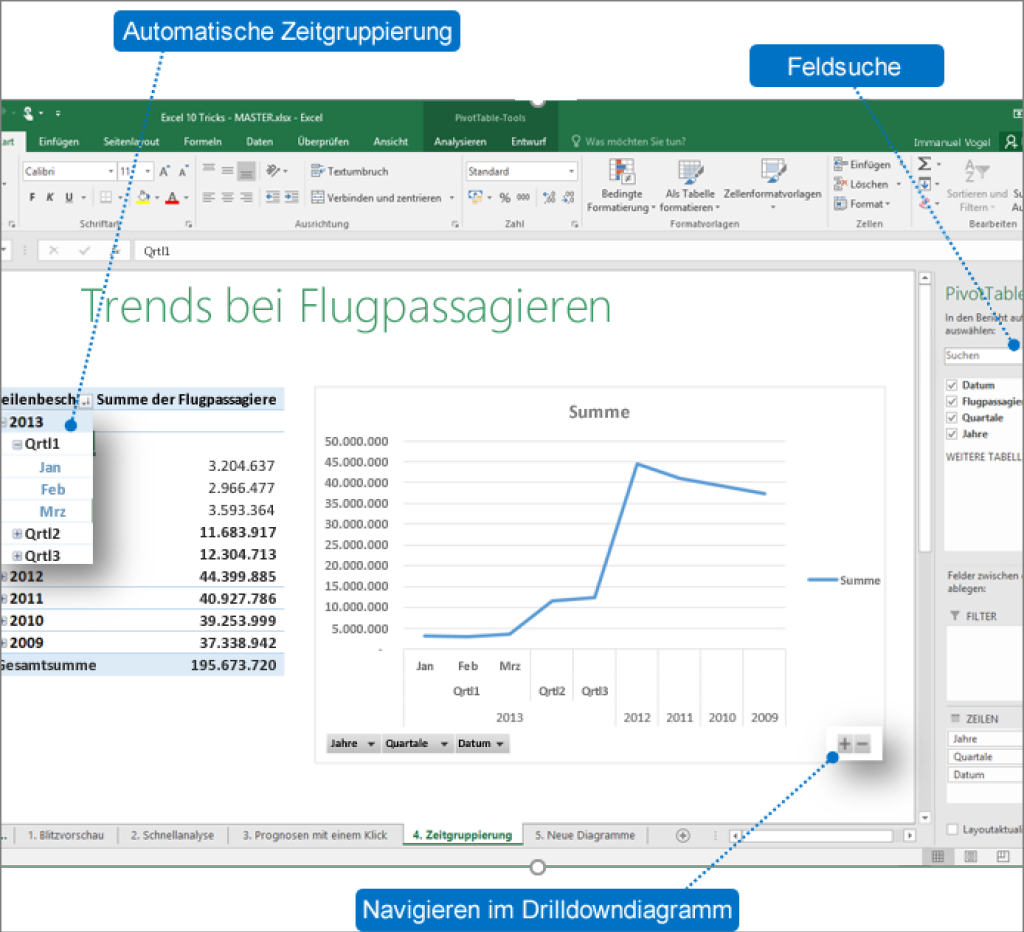
Task: Open the Calibri font name dropdown
Action: click(x=110, y=171)
